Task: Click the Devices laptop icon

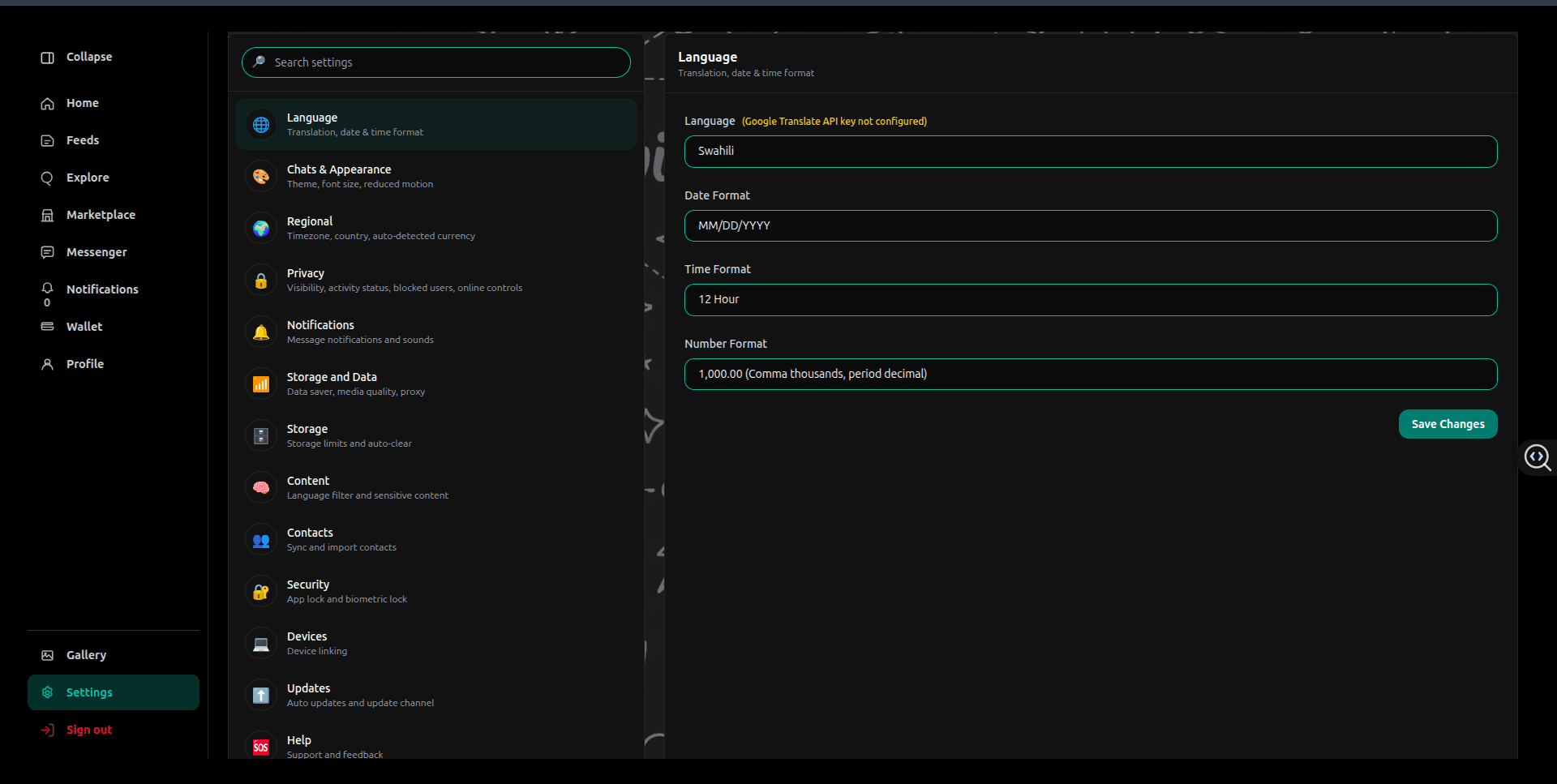Action: tap(261, 644)
